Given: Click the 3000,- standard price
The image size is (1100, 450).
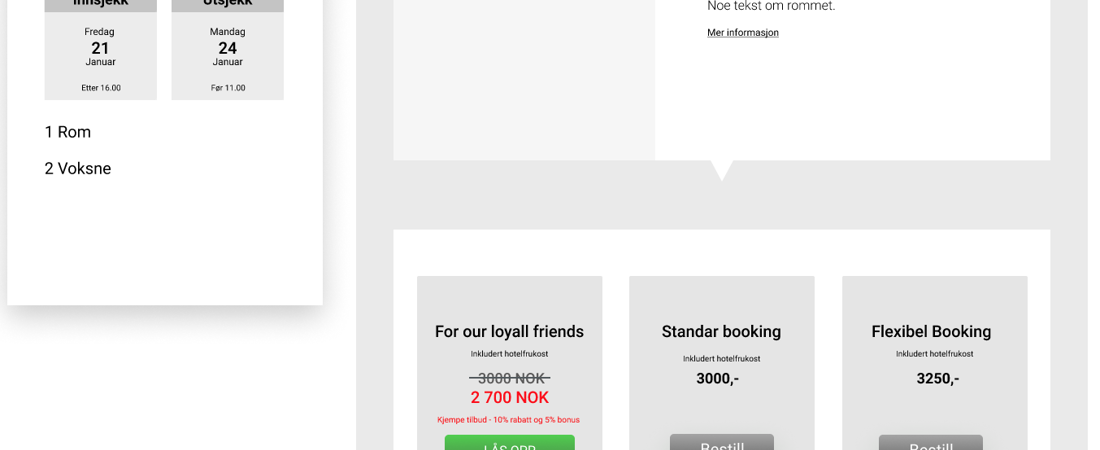Looking at the screenshot, I should (717, 379).
